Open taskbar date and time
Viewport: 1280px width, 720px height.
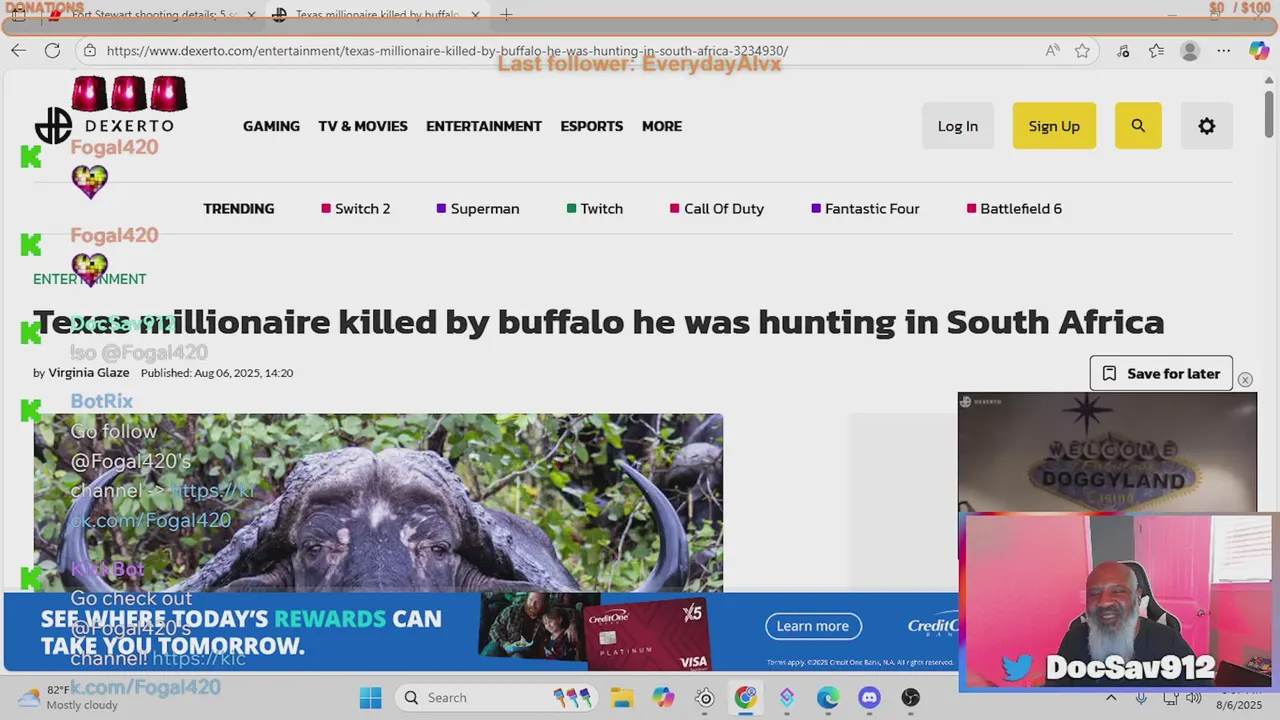(x=1237, y=698)
